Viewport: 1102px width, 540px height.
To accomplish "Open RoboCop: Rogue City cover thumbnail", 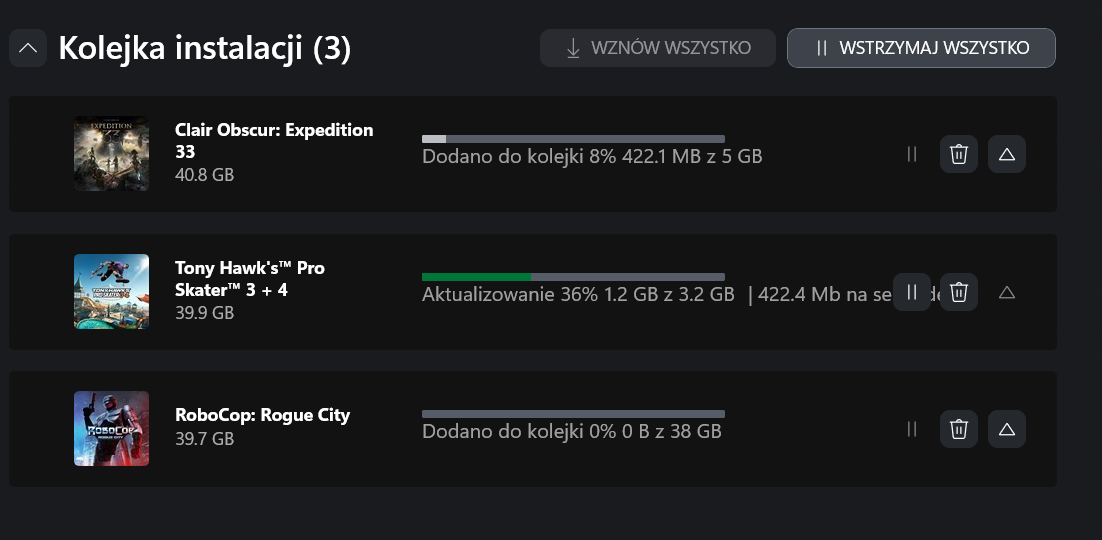I will tap(111, 428).
